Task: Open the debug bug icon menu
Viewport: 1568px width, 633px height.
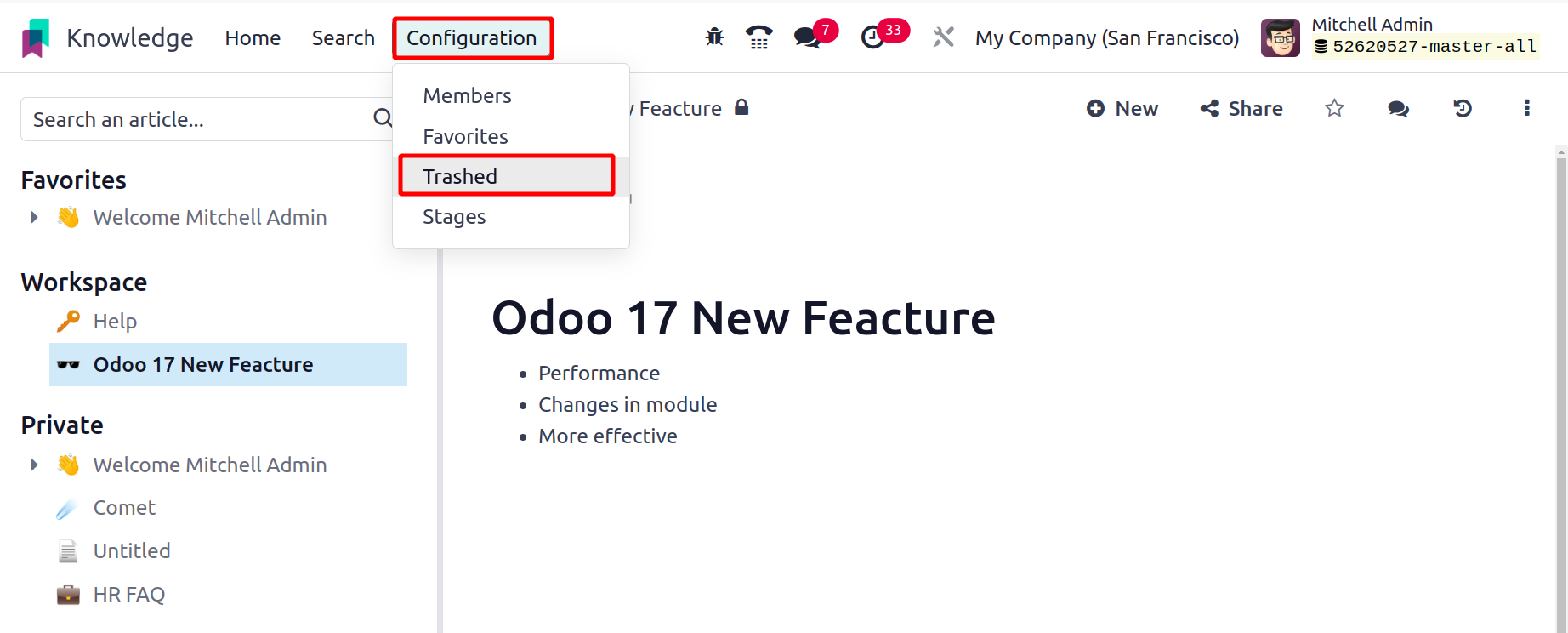Action: coord(714,37)
